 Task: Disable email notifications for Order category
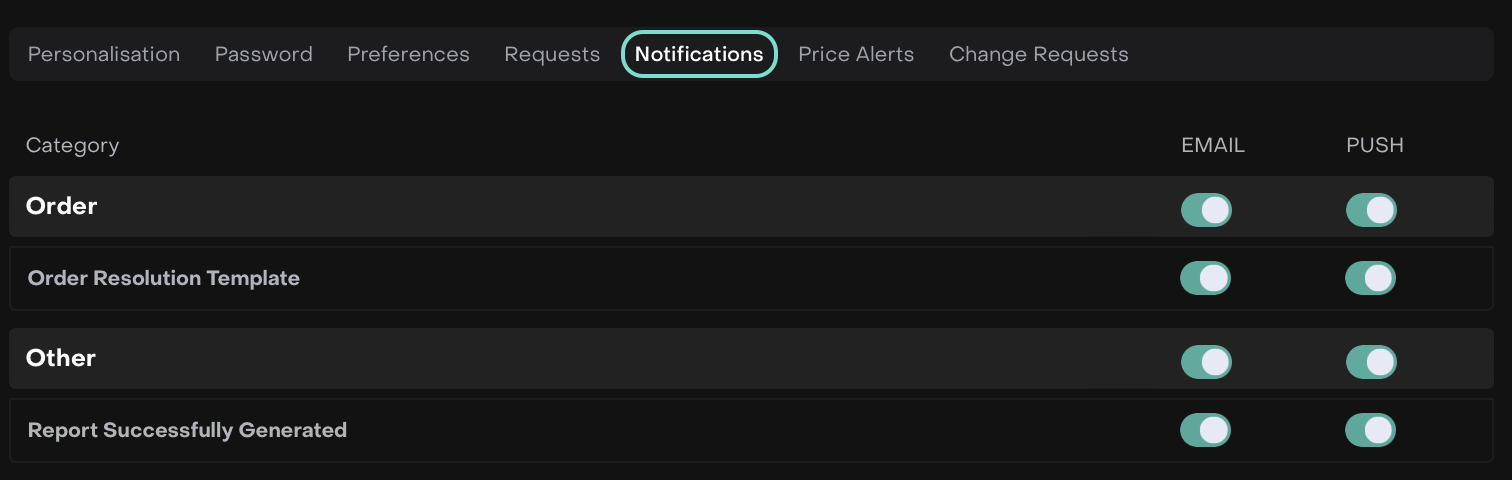point(1206,210)
